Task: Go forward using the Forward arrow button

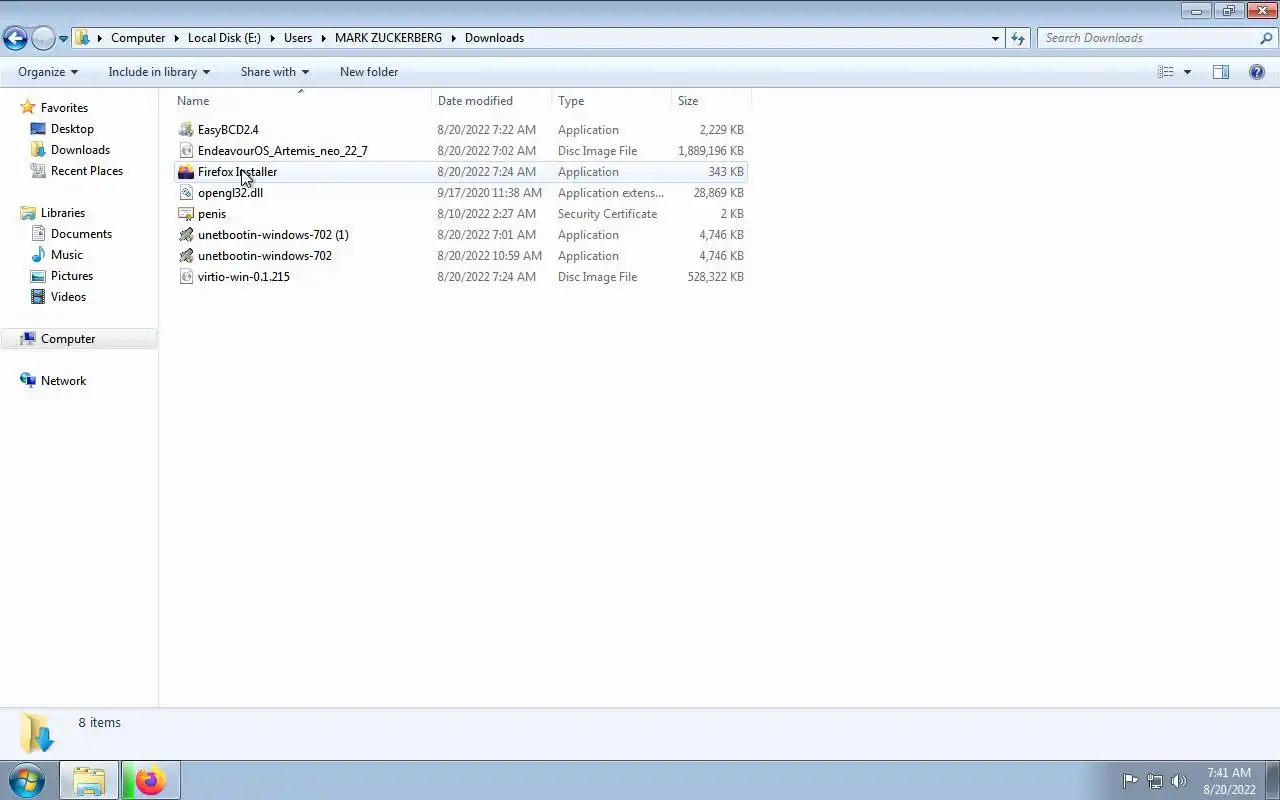Action: 43,38
